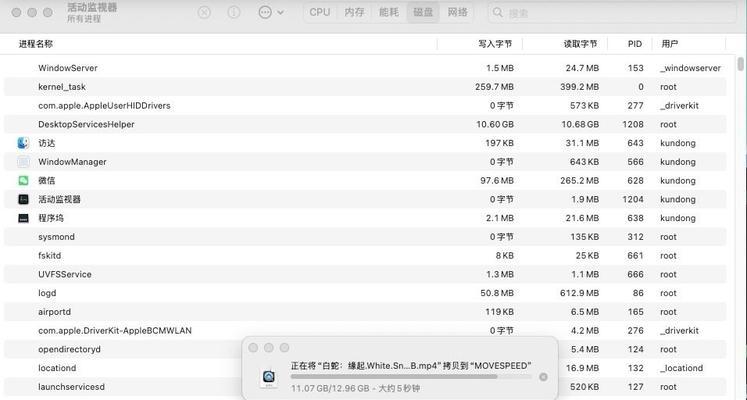Viewport: 747px width, 400px height.
Task: Click the magnifier search icon
Action: (x=498, y=12)
